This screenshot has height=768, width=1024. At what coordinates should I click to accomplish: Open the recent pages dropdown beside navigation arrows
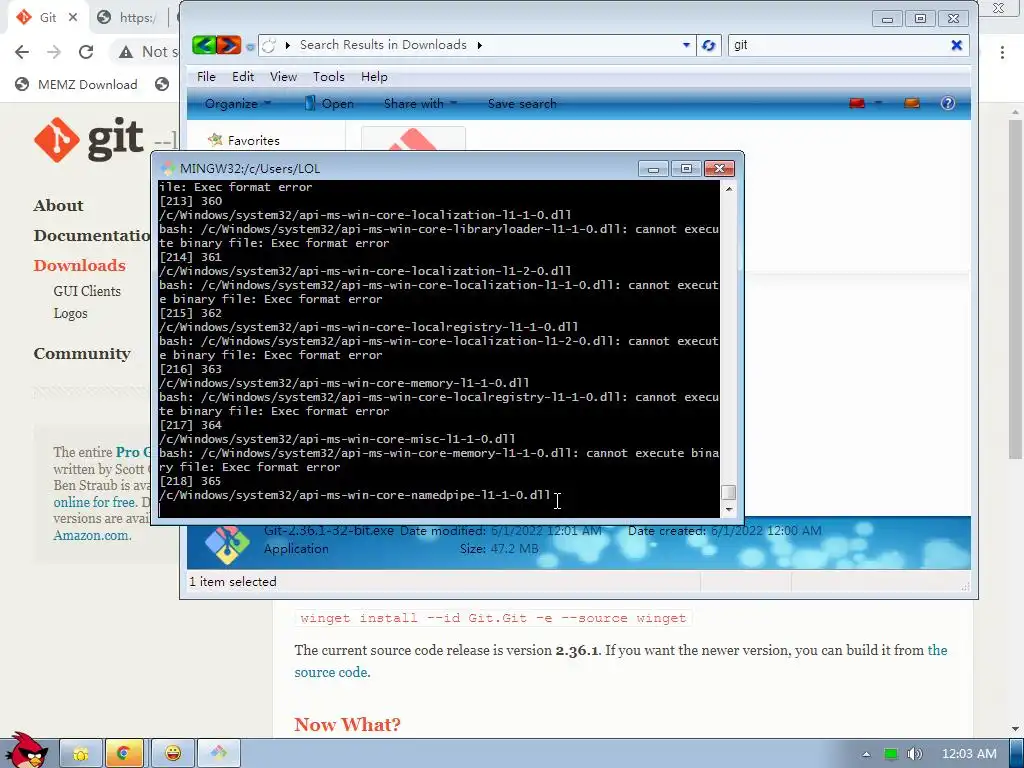[x=249, y=46]
